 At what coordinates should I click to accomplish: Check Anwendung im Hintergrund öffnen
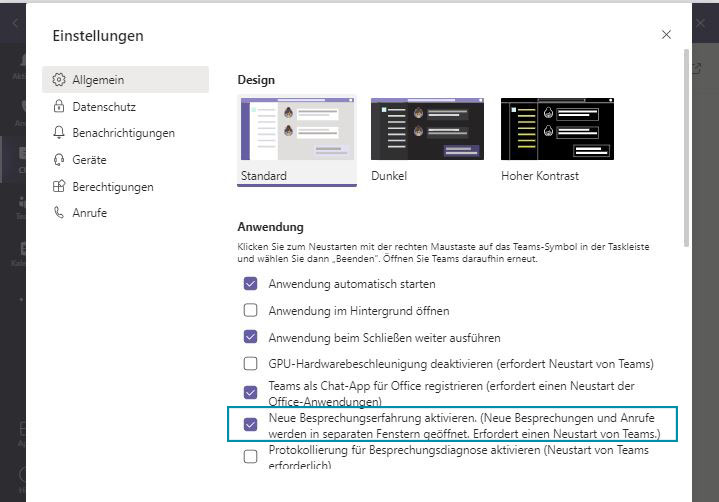(x=250, y=310)
